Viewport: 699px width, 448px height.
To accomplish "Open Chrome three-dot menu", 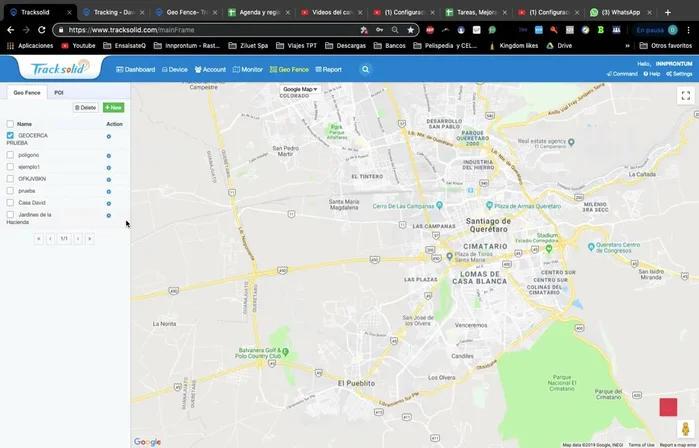I will pyautogui.click(x=689, y=30).
